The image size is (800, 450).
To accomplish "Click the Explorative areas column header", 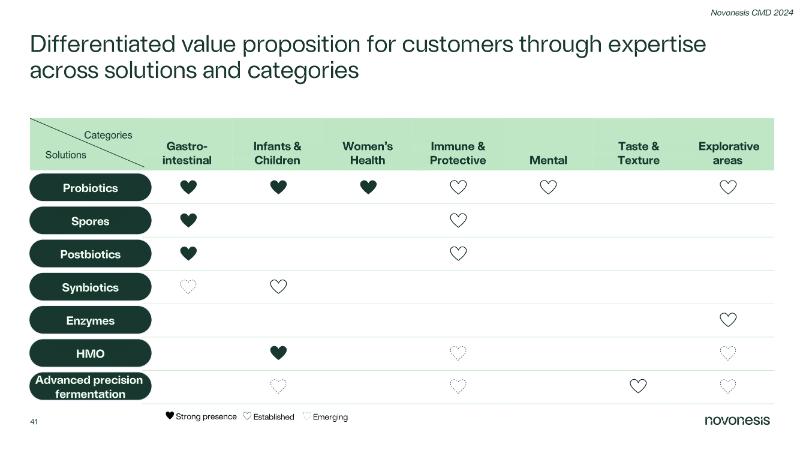I will click(x=728, y=152).
